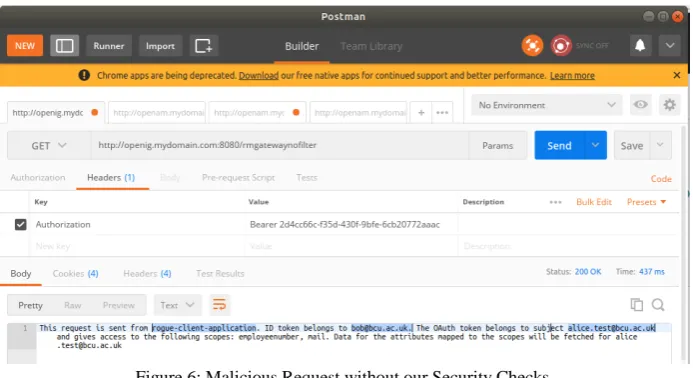Select the Raw view
Screen dimensions: 693x378
pyautogui.click(x=72, y=305)
